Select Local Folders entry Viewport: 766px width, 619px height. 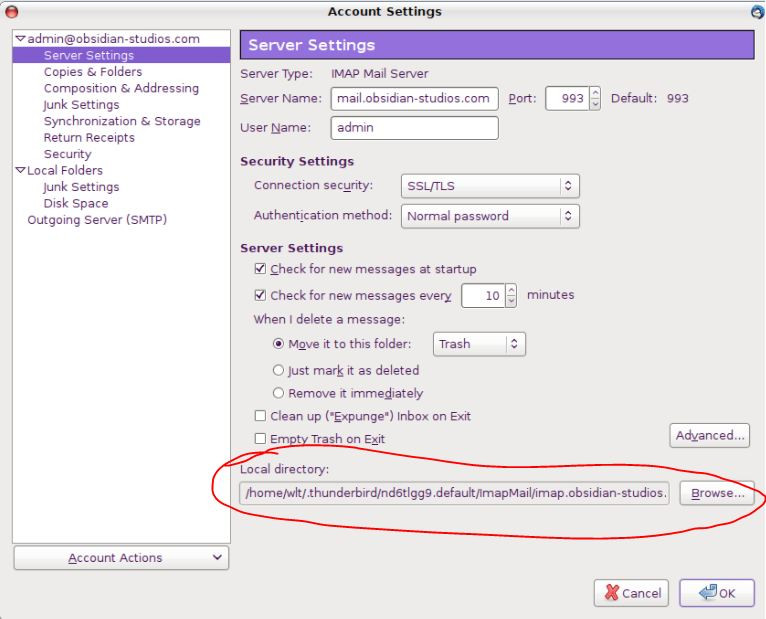pyautogui.click(x=65, y=170)
